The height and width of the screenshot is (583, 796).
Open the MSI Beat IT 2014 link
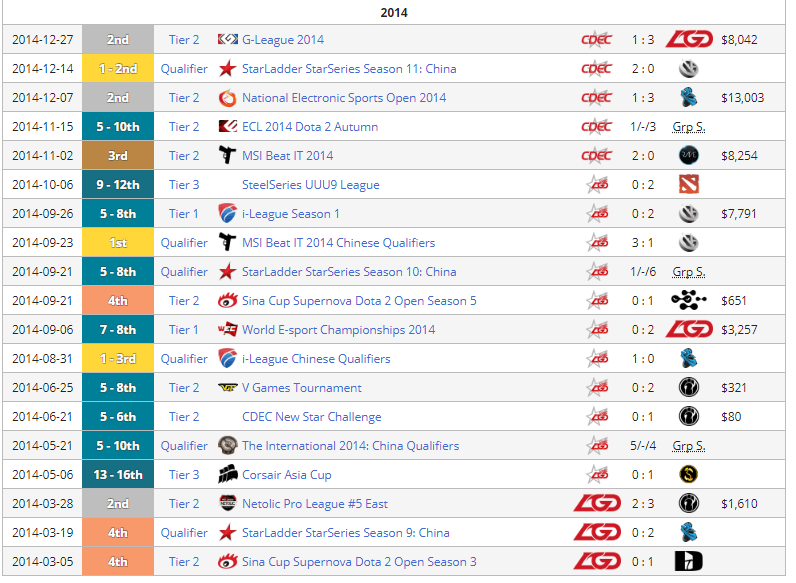coord(287,155)
